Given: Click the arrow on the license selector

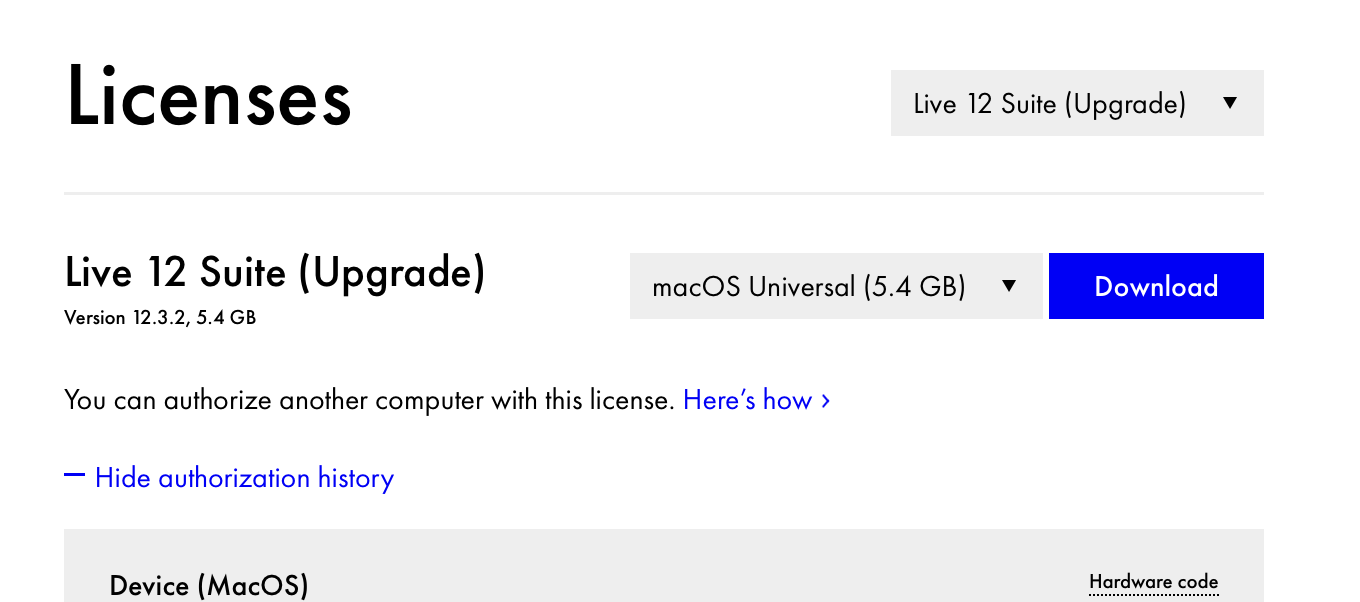Looking at the screenshot, I should [1231, 103].
